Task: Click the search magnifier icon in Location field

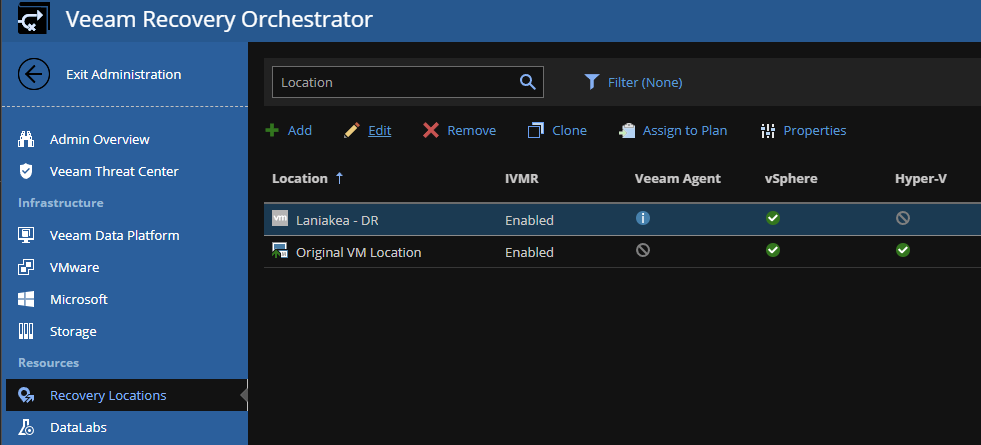Action: (527, 82)
